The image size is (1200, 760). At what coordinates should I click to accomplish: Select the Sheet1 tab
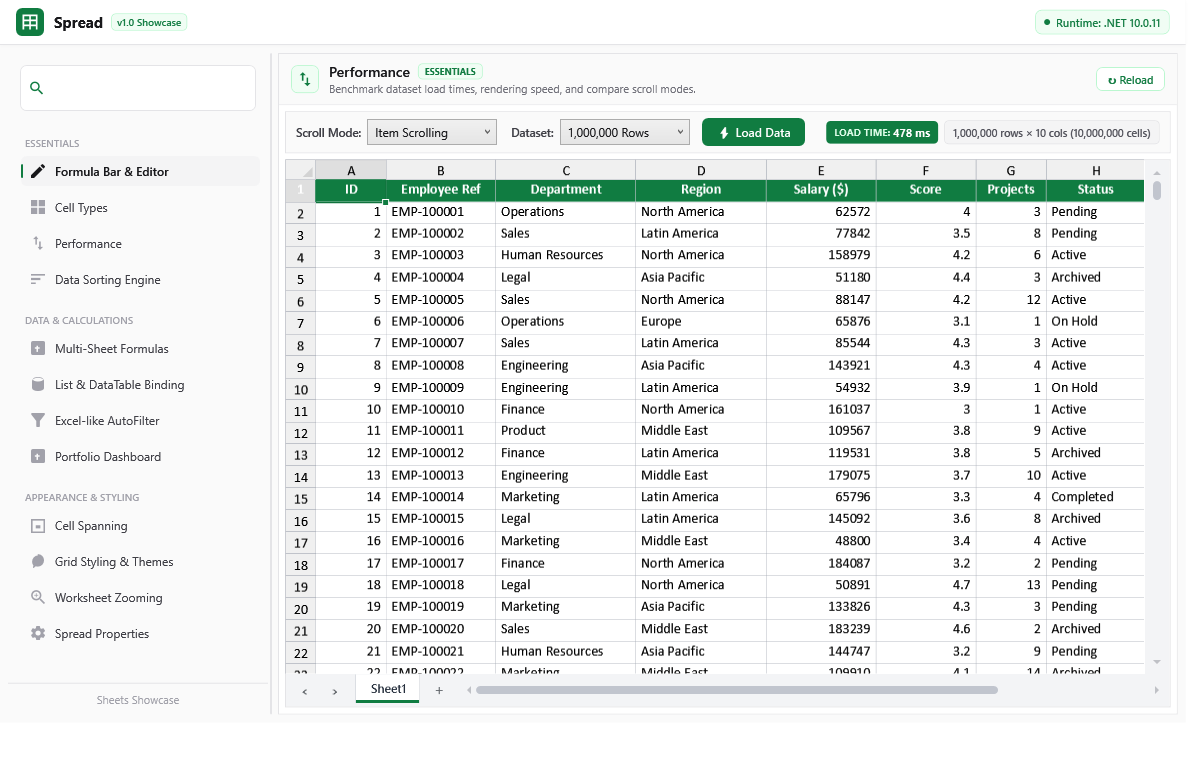pyautogui.click(x=388, y=689)
